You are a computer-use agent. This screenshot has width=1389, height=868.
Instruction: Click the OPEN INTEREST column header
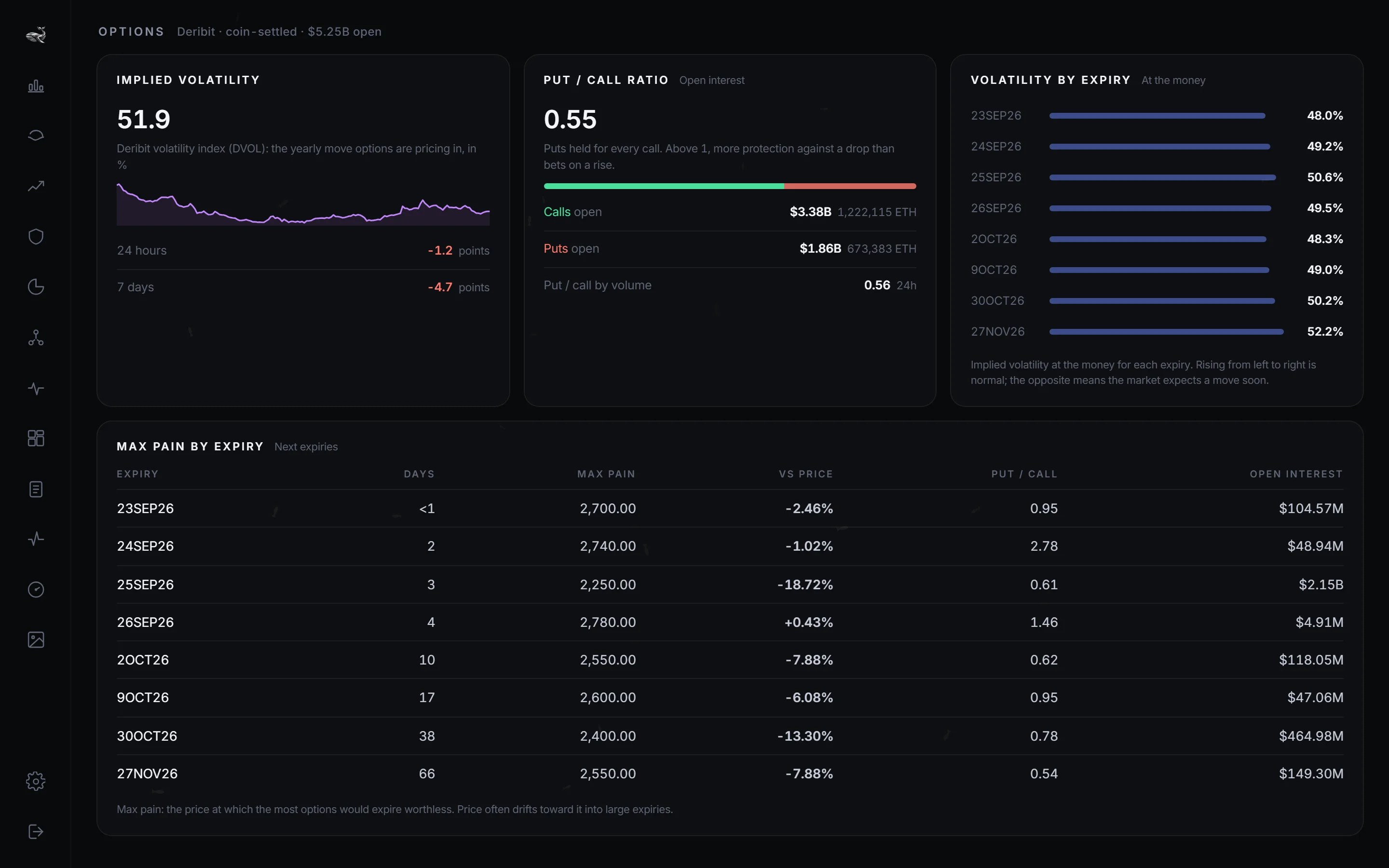tap(1296, 474)
